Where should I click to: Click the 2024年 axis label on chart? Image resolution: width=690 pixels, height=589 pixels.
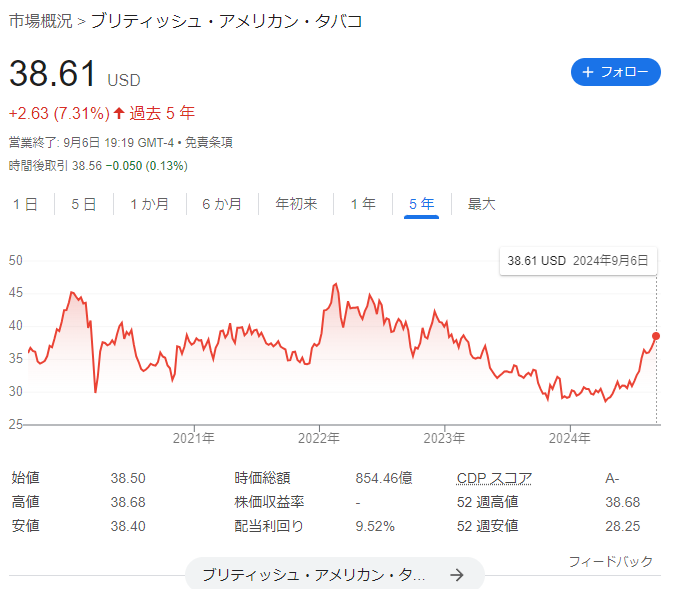[x=570, y=438]
